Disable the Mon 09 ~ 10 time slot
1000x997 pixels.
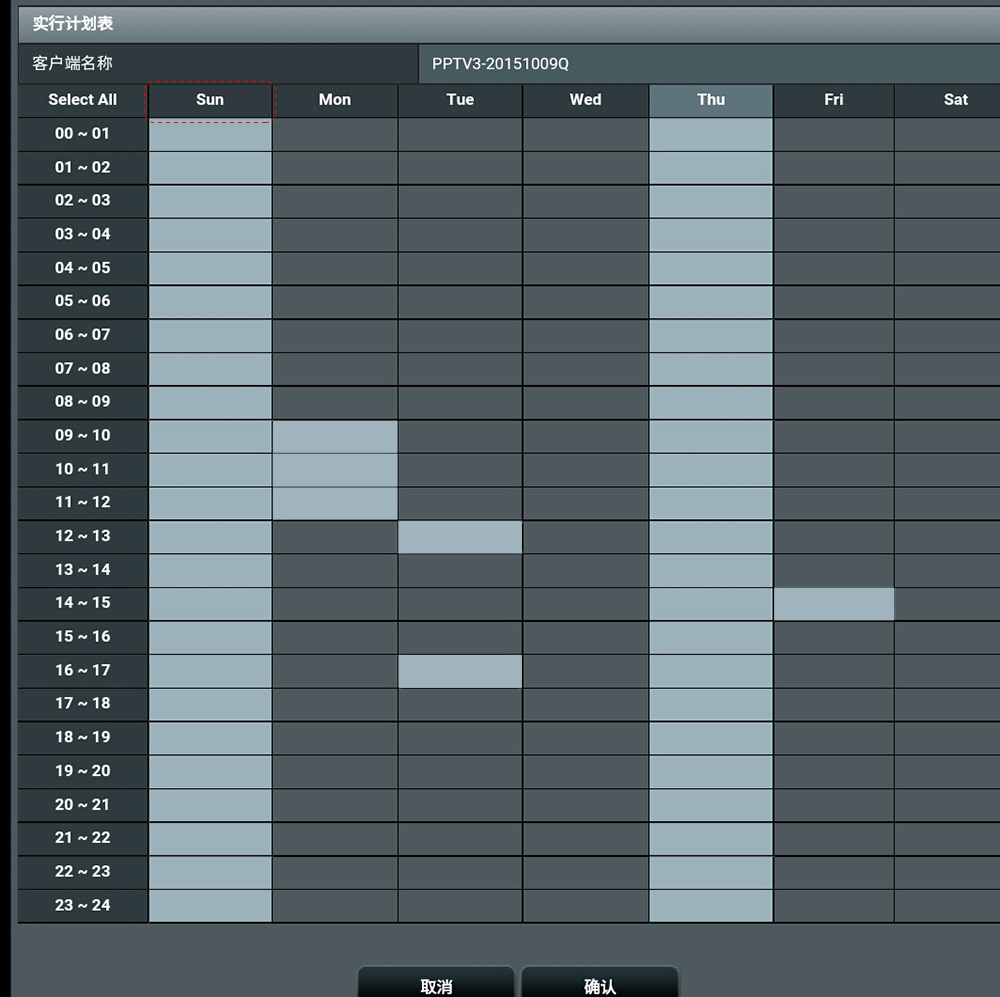coord(335,436)
